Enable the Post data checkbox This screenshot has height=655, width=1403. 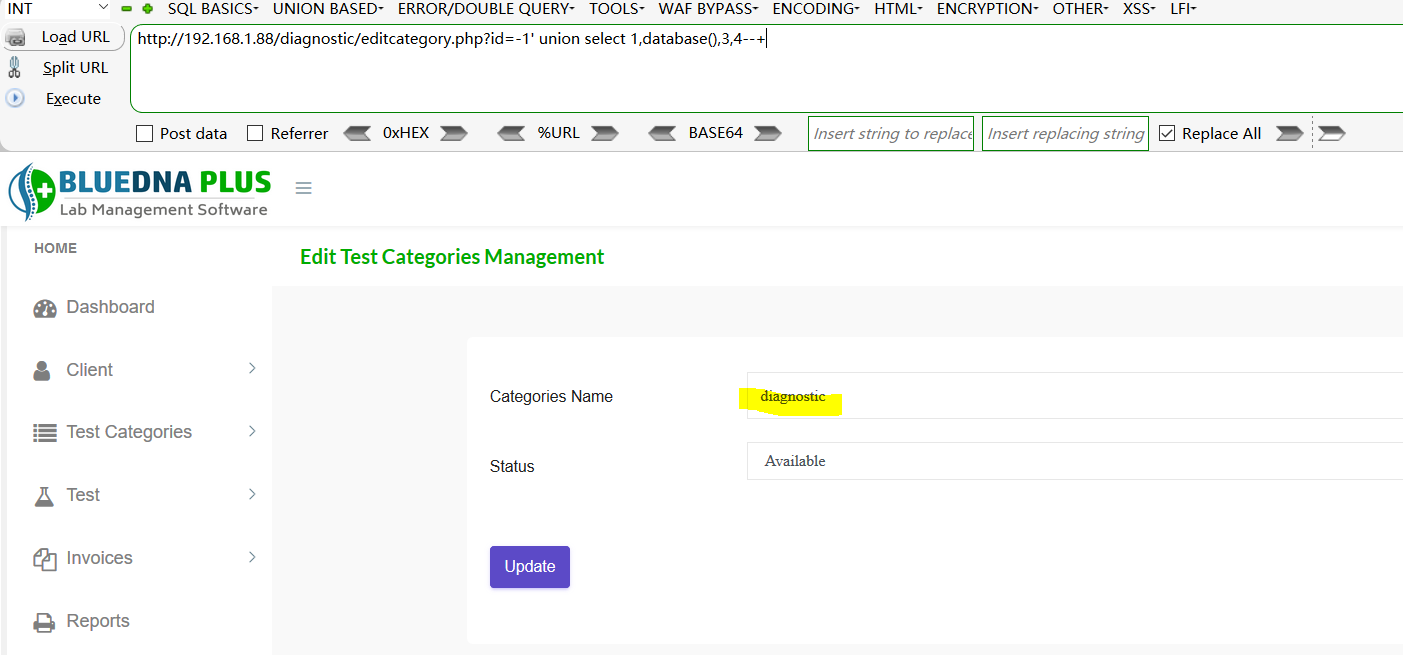pyautogui.click(x=144, y=133)
